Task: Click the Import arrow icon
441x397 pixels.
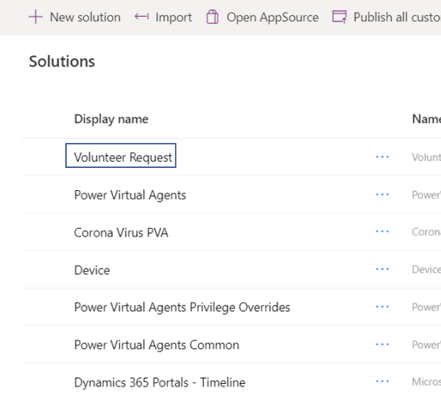Action: coord(142,17)
